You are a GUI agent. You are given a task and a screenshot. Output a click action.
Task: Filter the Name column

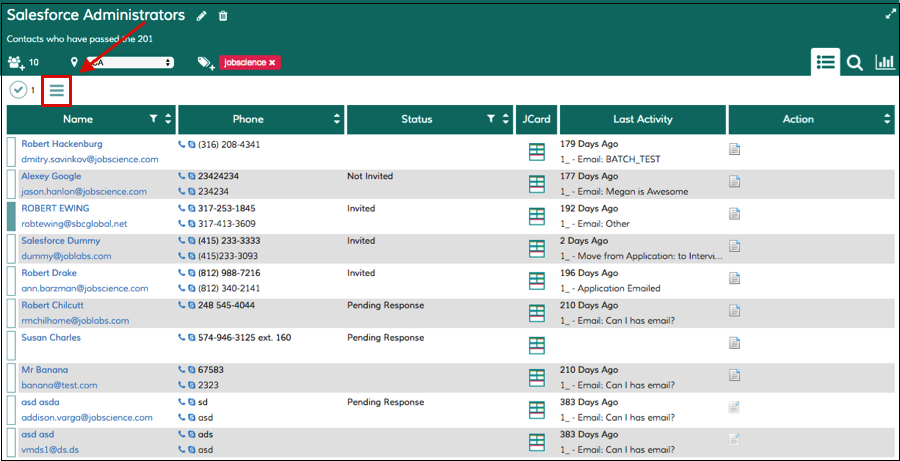pos(153,119)
